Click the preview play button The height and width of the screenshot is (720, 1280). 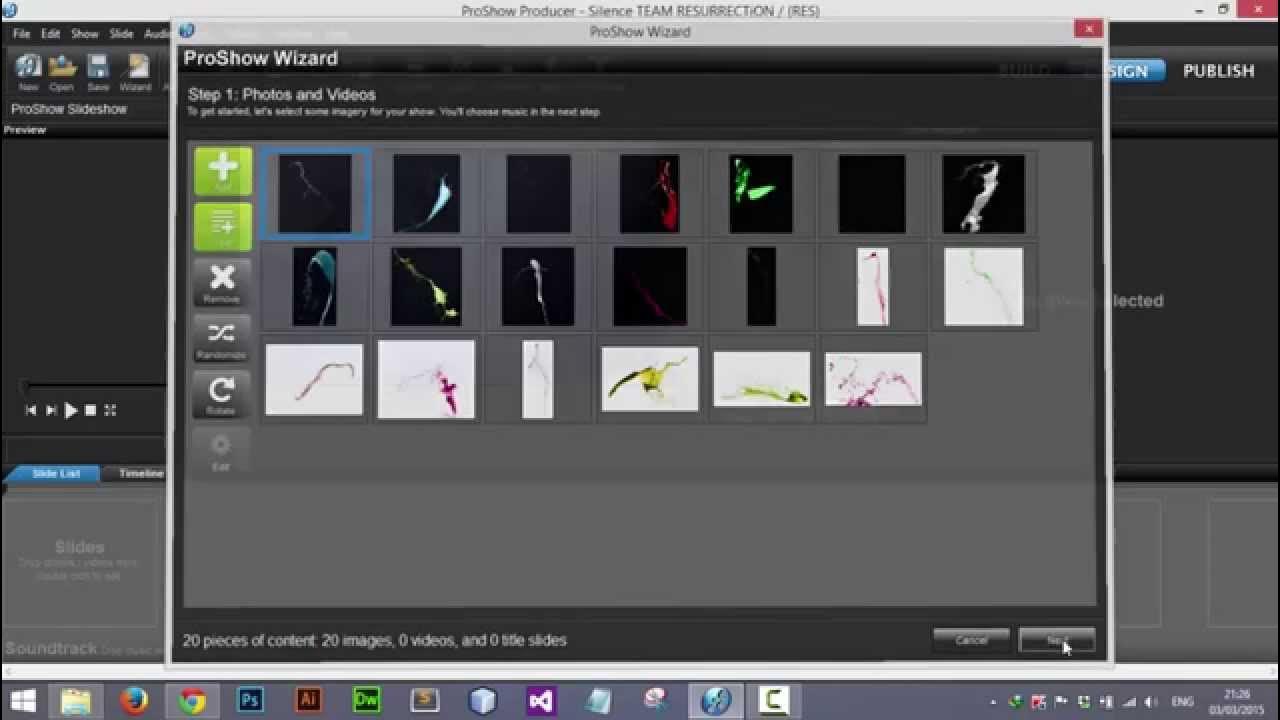point(70,410)
